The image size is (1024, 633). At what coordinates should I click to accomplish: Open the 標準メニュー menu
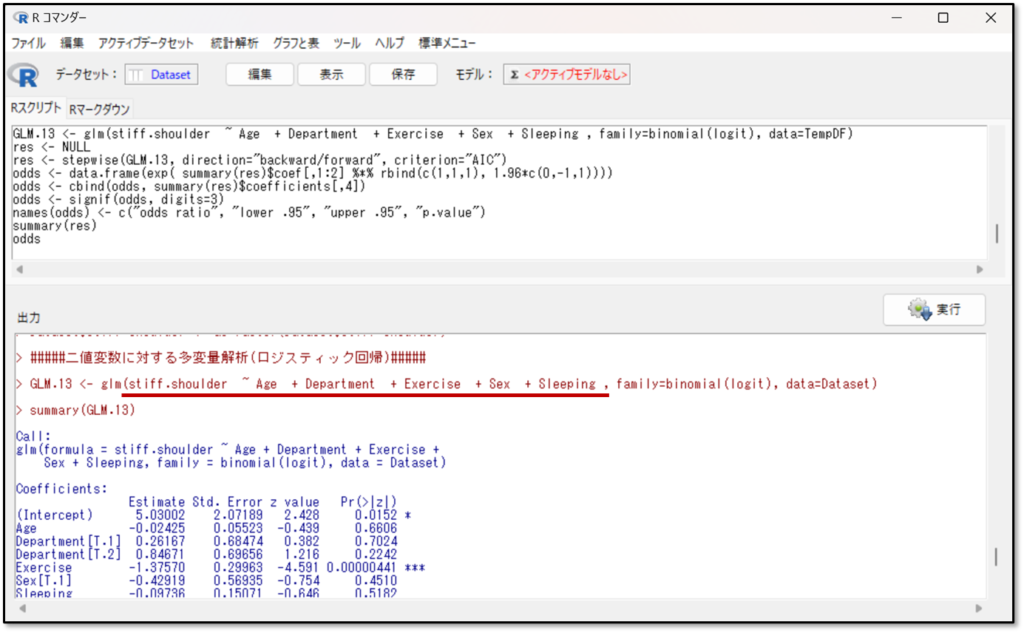[447, 43]
